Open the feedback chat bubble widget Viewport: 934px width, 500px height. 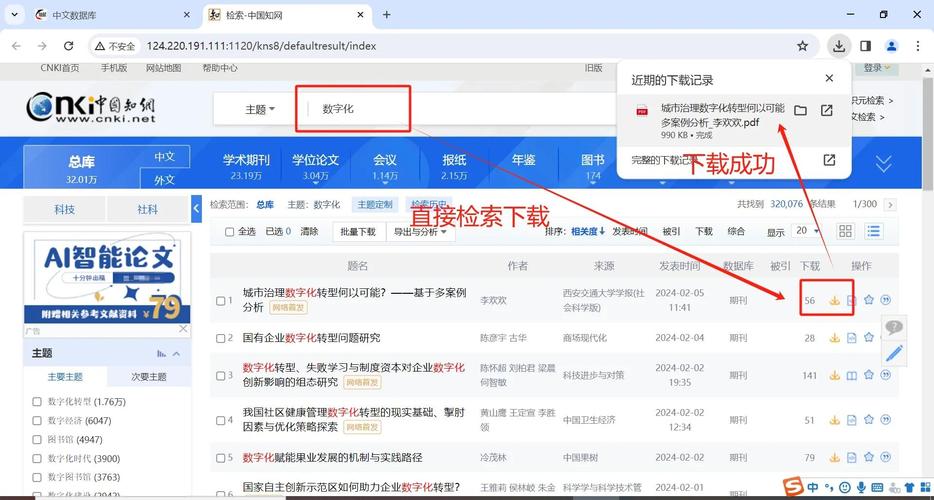pos(893,327)
